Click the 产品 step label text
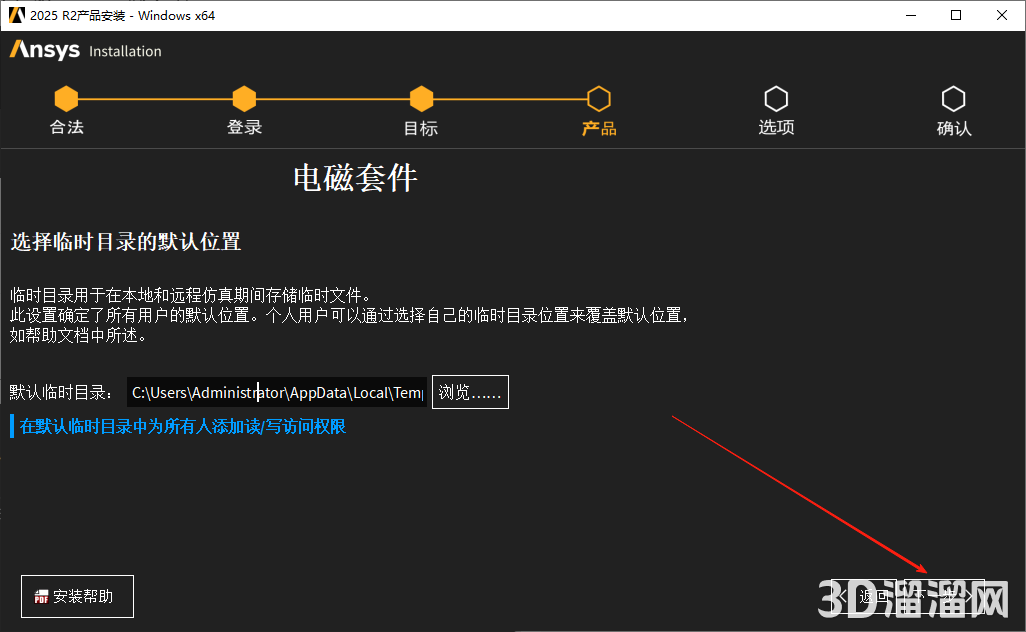The width and height of the screenshot is (1026, 632). click(599, 129)
